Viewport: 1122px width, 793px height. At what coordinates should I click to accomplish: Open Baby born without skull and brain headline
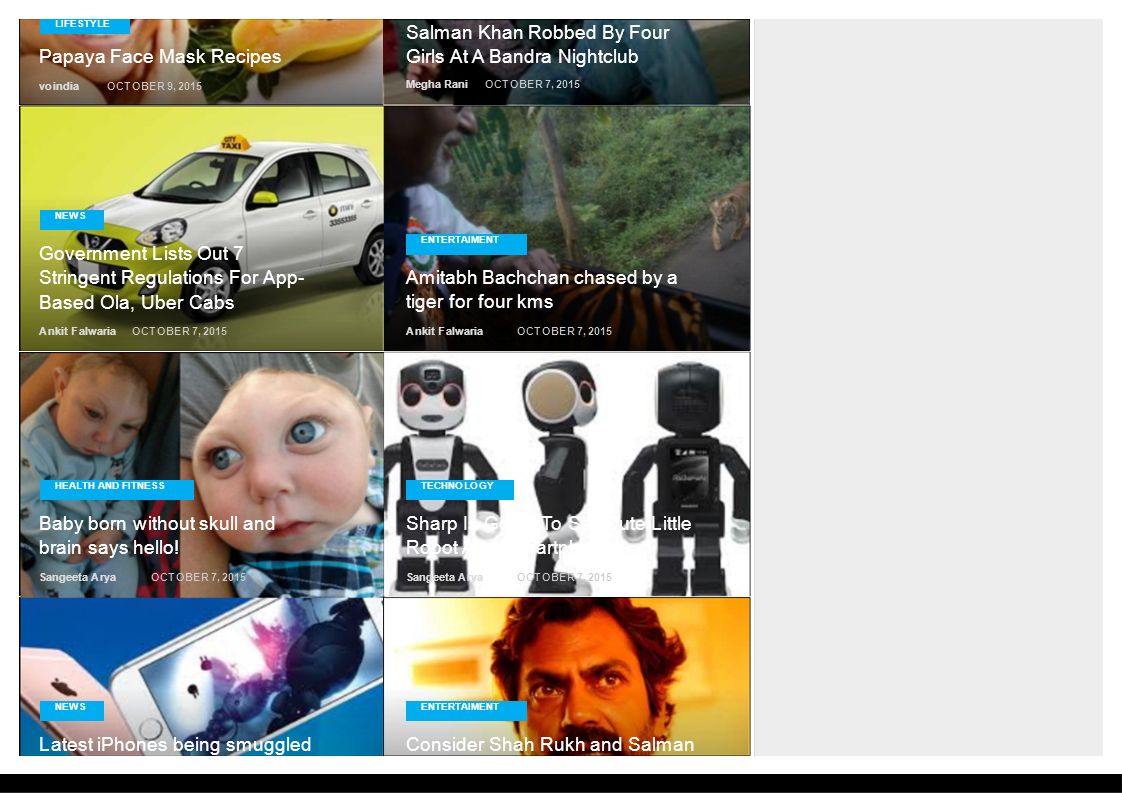click(157, 535)
